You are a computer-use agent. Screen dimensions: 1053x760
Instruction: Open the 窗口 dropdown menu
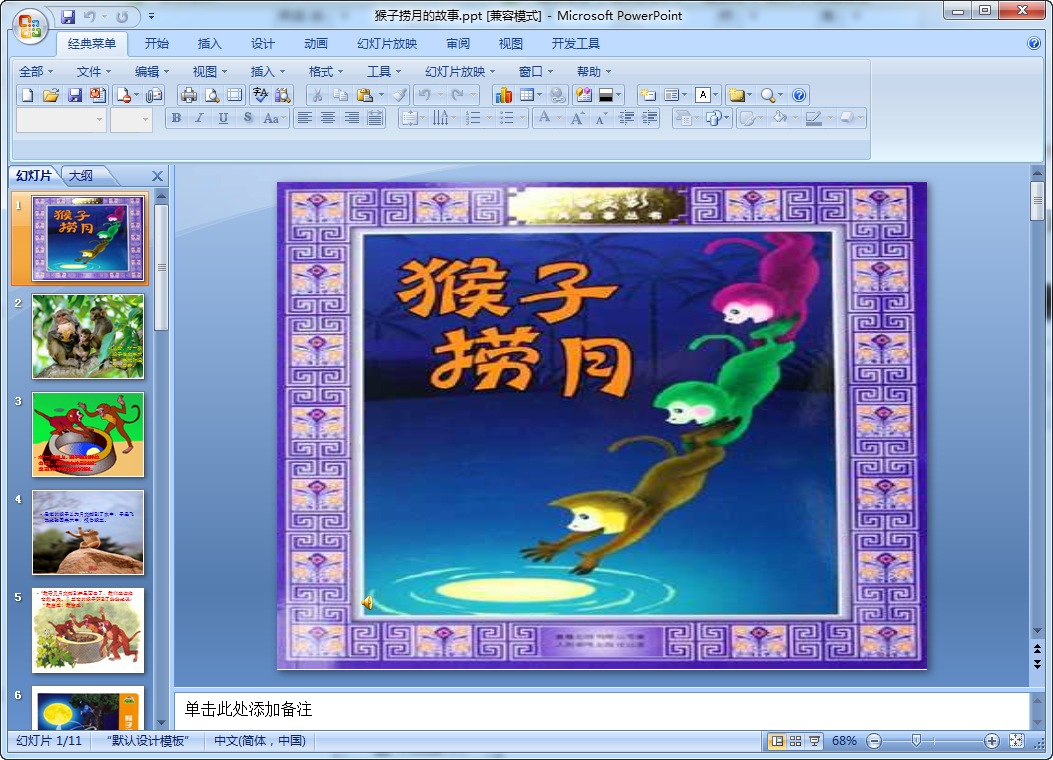coord(536,72)
